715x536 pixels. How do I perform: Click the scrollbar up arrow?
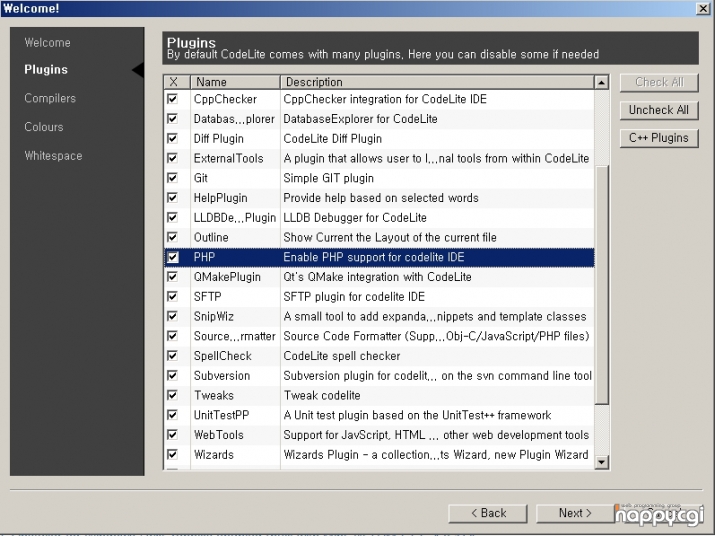coord(601,83)
